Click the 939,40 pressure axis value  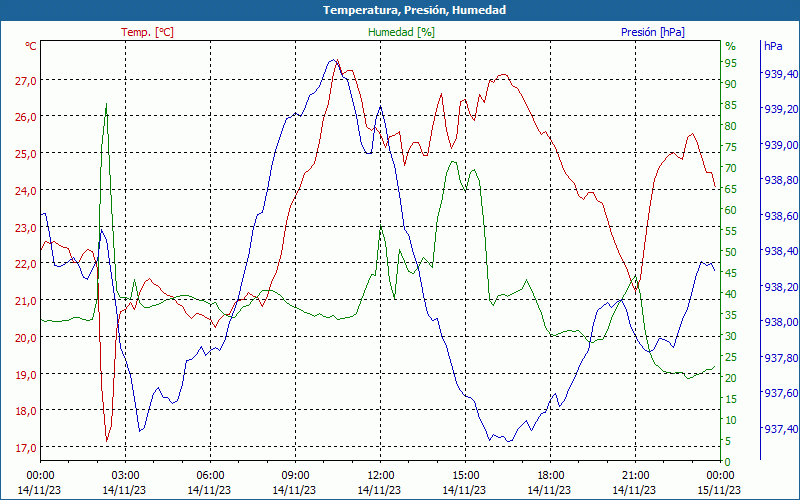(x=781, y=74)
